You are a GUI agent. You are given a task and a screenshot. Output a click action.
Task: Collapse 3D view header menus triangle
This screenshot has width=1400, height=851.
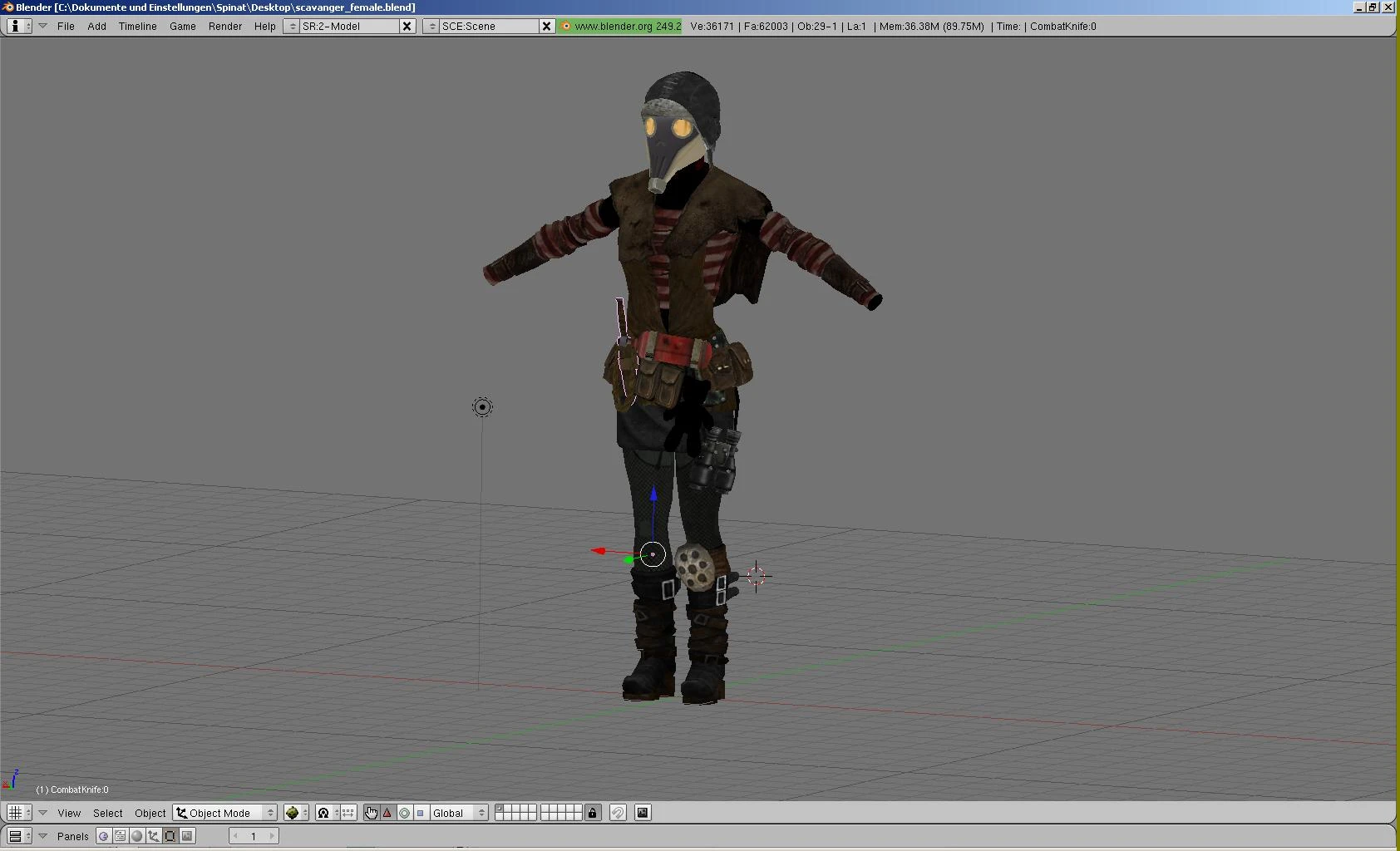tap(42, 813)
